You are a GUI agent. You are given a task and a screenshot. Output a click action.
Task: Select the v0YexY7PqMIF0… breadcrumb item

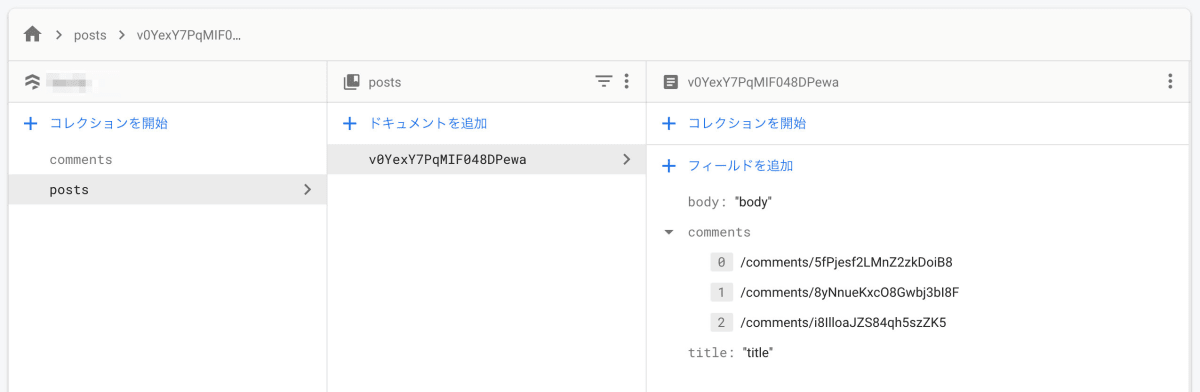[x=189, y=35]
